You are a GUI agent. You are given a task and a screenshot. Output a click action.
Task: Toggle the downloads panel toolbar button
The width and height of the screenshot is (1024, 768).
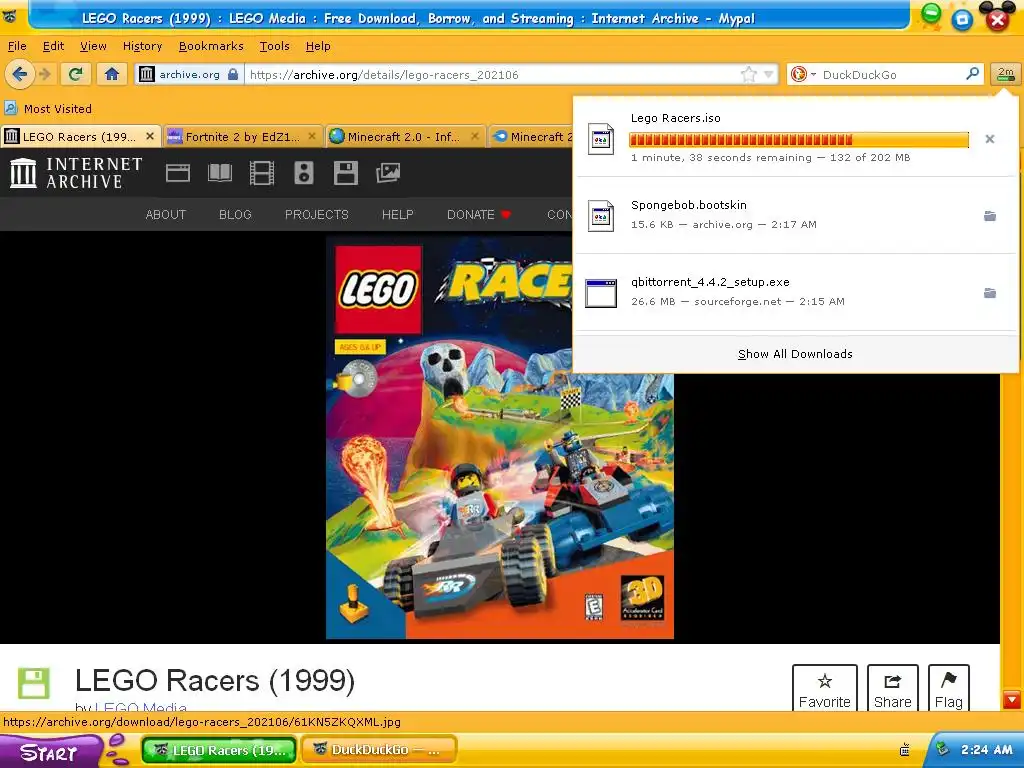1005,74
